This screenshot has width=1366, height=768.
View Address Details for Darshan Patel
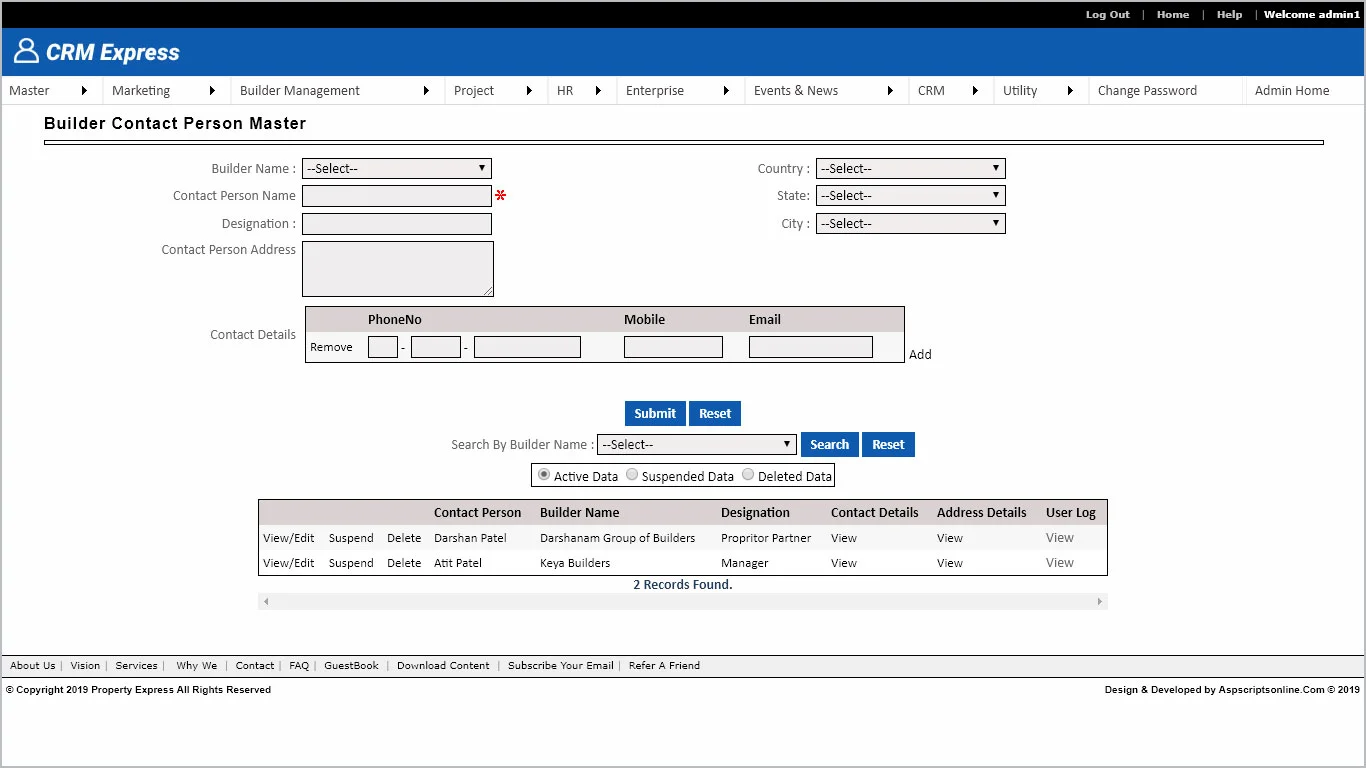tap(950, 538)
